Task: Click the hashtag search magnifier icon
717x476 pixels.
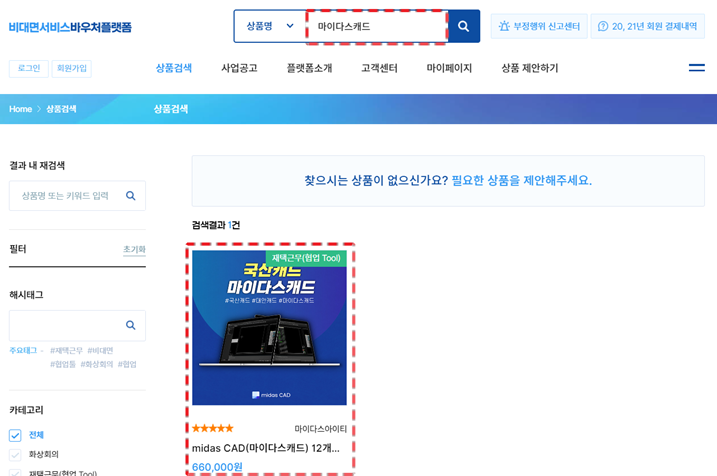Action: coord(131,325)
